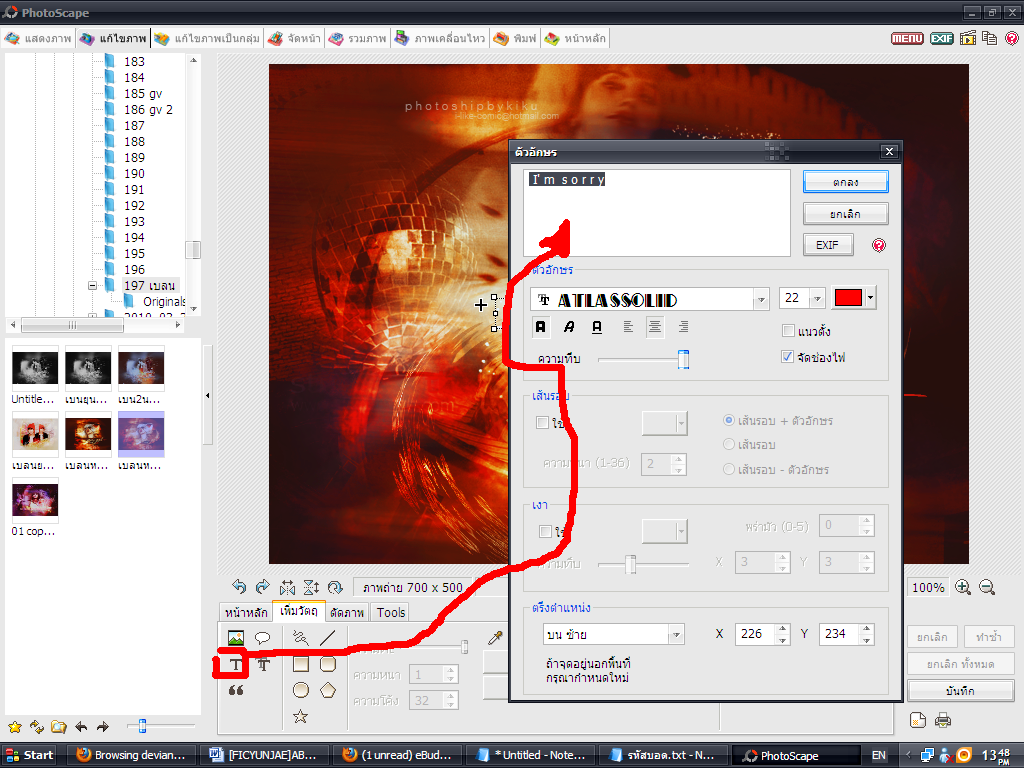Adjust the thumbnail size slider at bottom left
This screenshot has height=768, width=1024.
pos(142,726)
